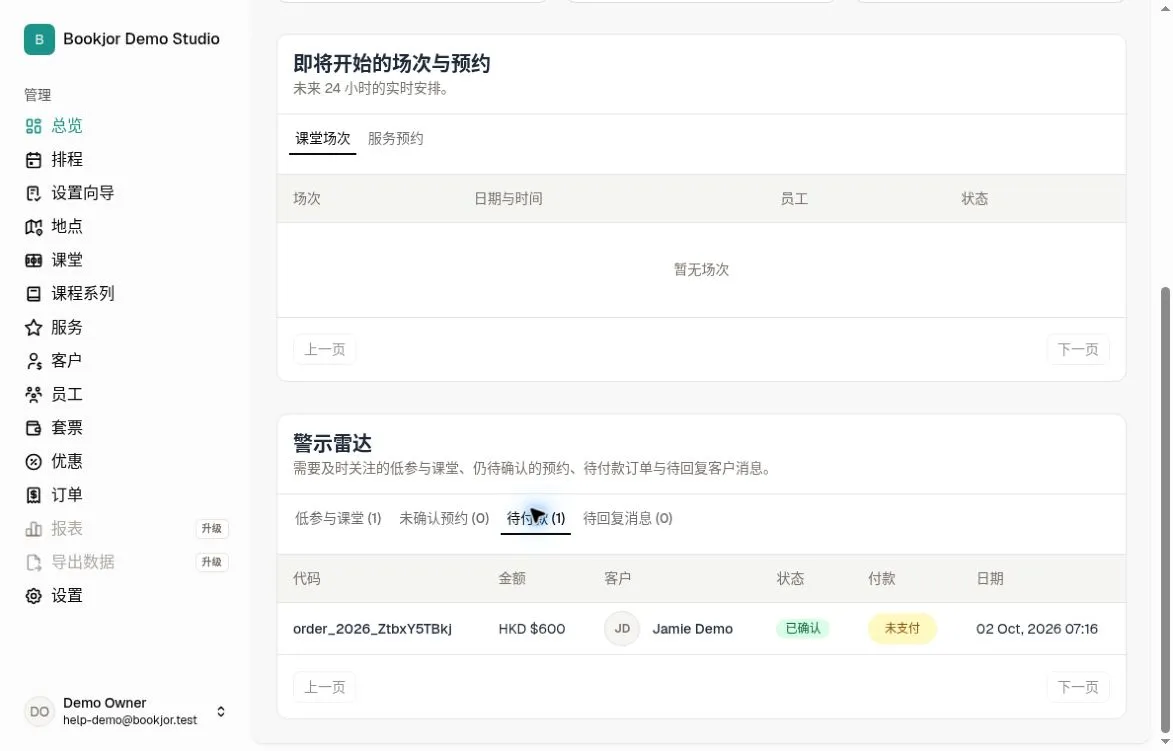Click the 暂无场次 empty message
The width and height of the screenshot is (1173, 751).
[x=701, y=269]
